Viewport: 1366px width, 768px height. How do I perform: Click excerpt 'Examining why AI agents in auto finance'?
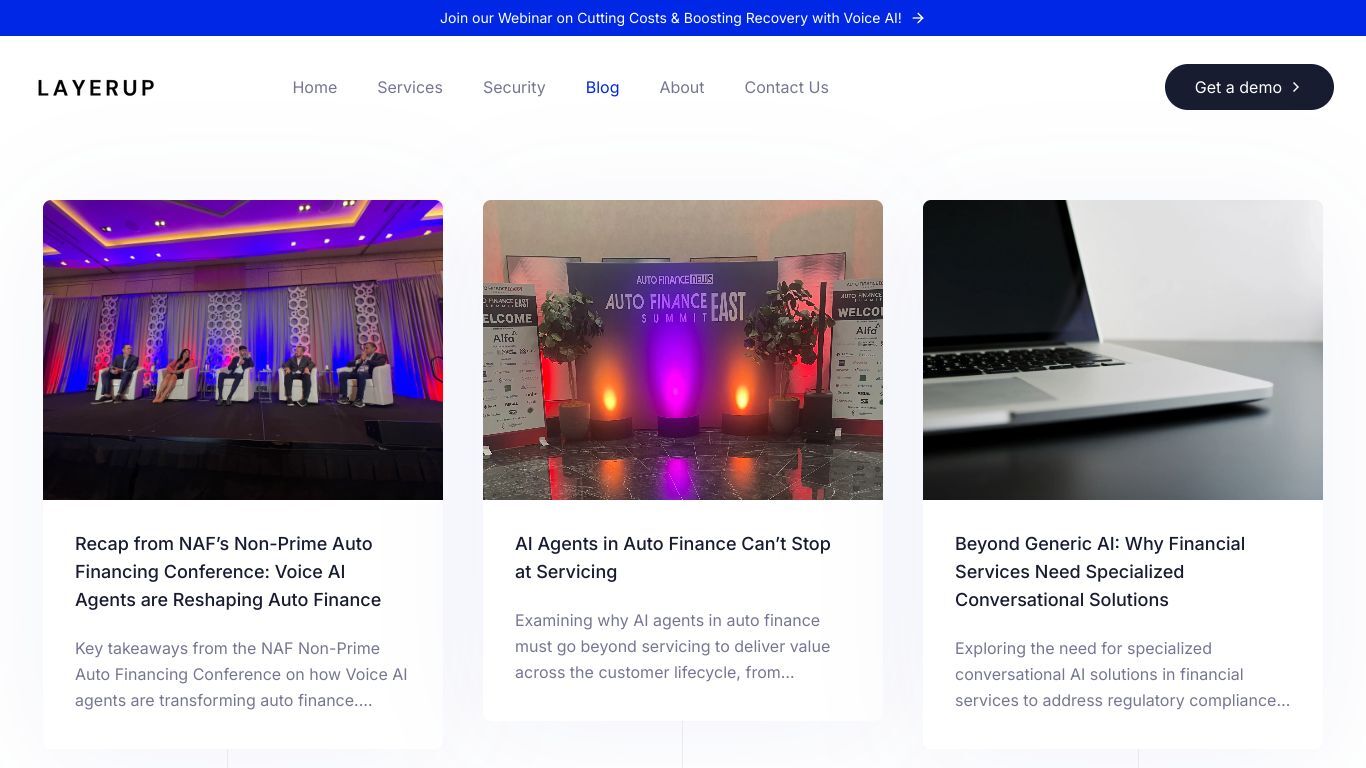[x=672, y=646]
